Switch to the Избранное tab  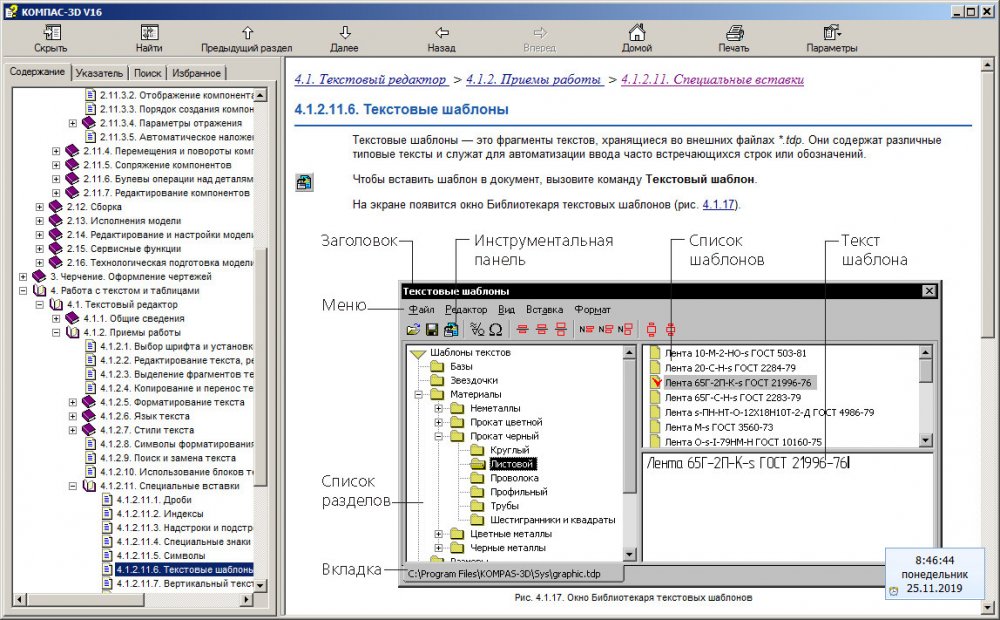[196, 73]
